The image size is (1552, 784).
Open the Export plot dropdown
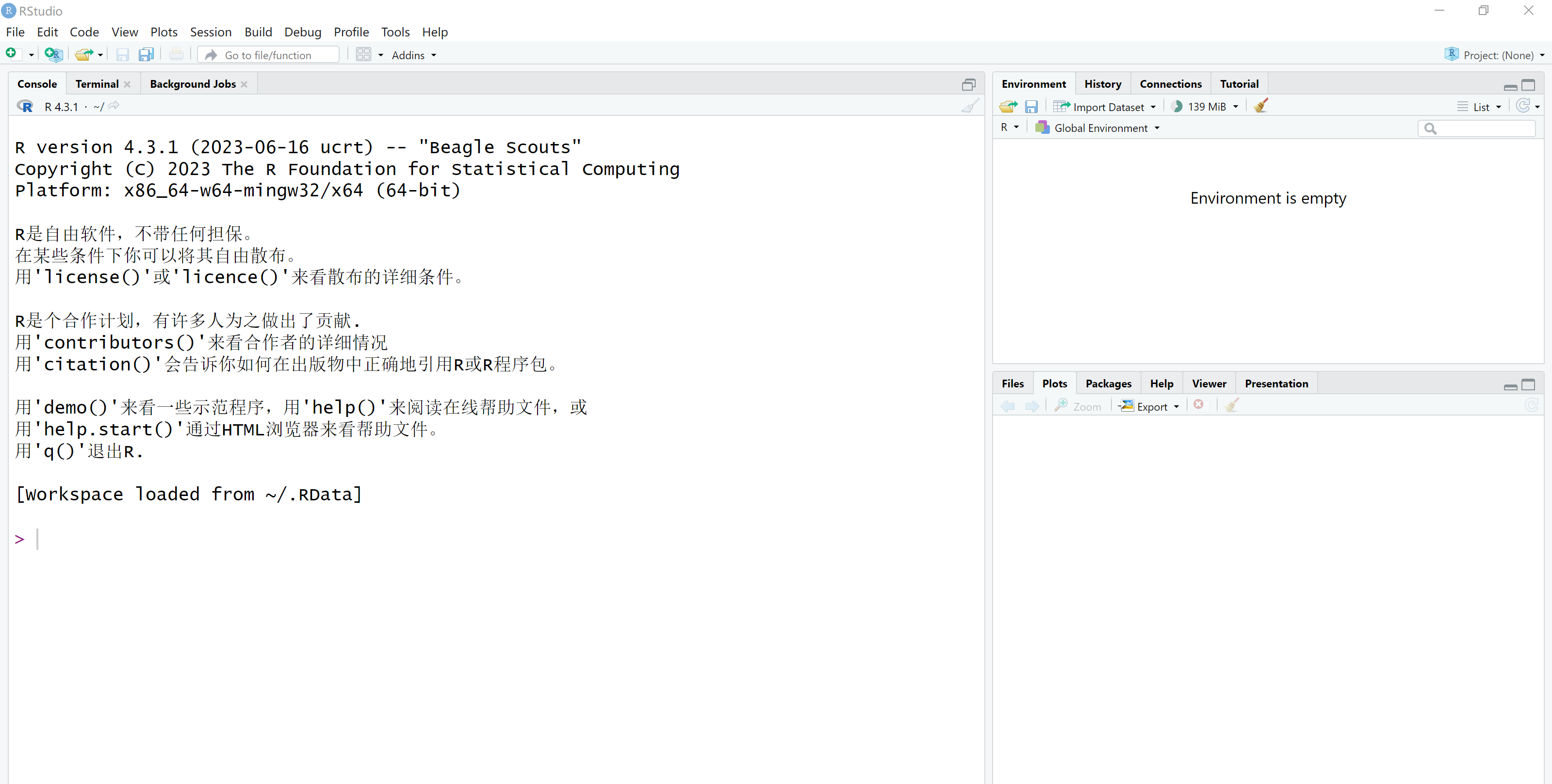[x=1149, y=406]
